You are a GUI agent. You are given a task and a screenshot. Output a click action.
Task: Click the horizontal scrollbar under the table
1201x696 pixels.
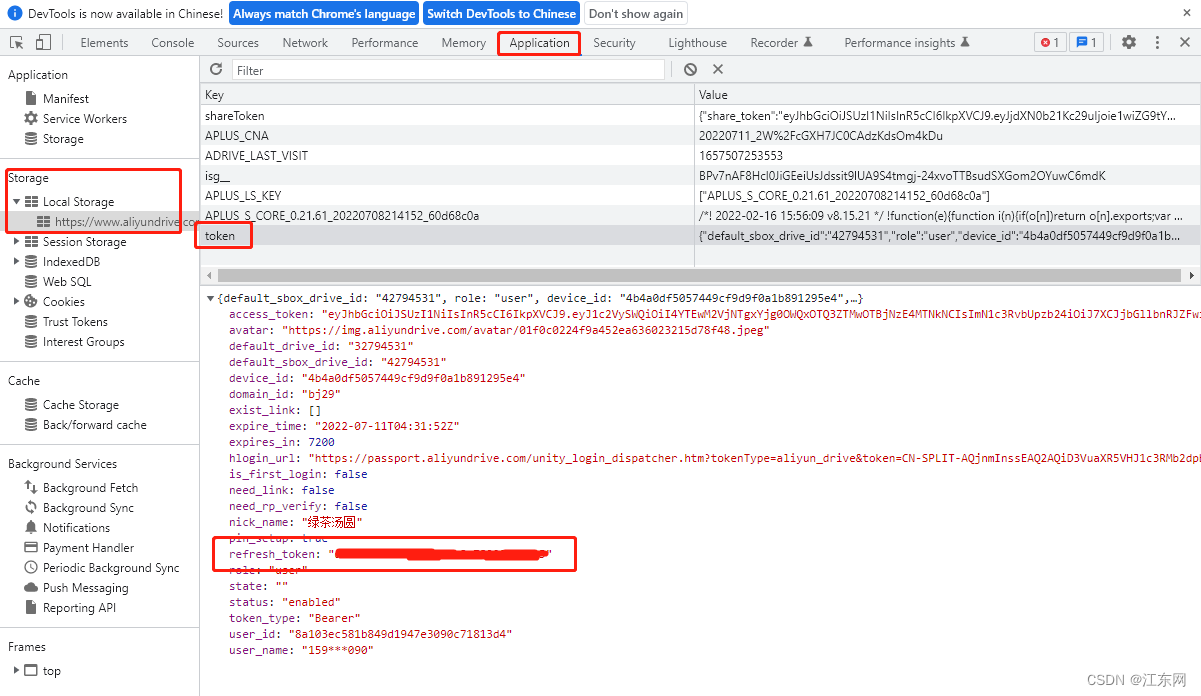[690, 275]
